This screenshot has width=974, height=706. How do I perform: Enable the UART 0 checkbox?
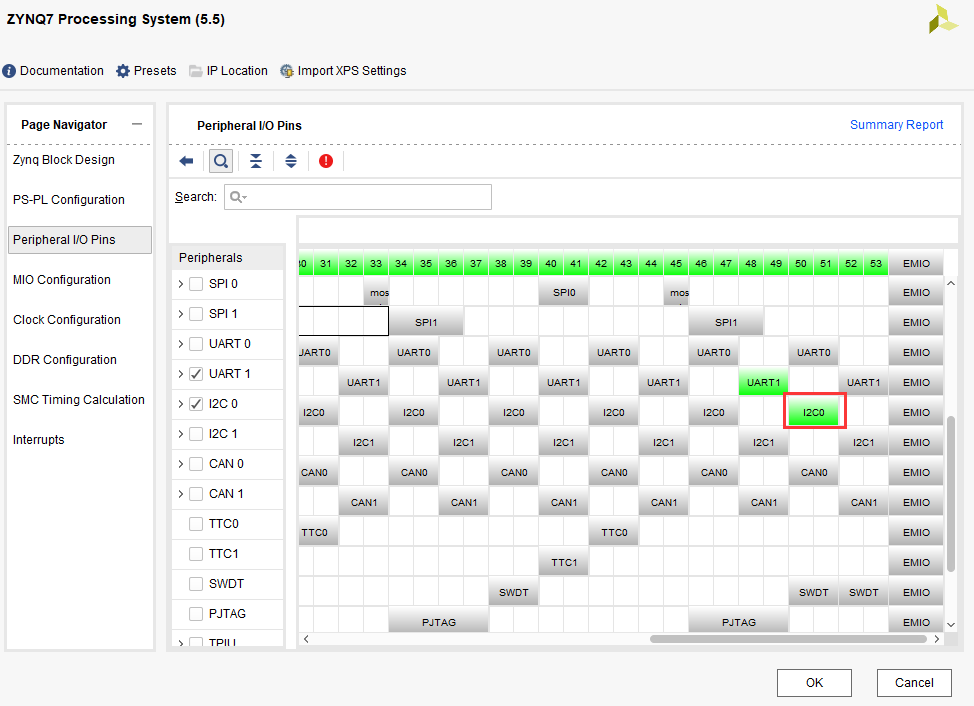tap(196, 343)
